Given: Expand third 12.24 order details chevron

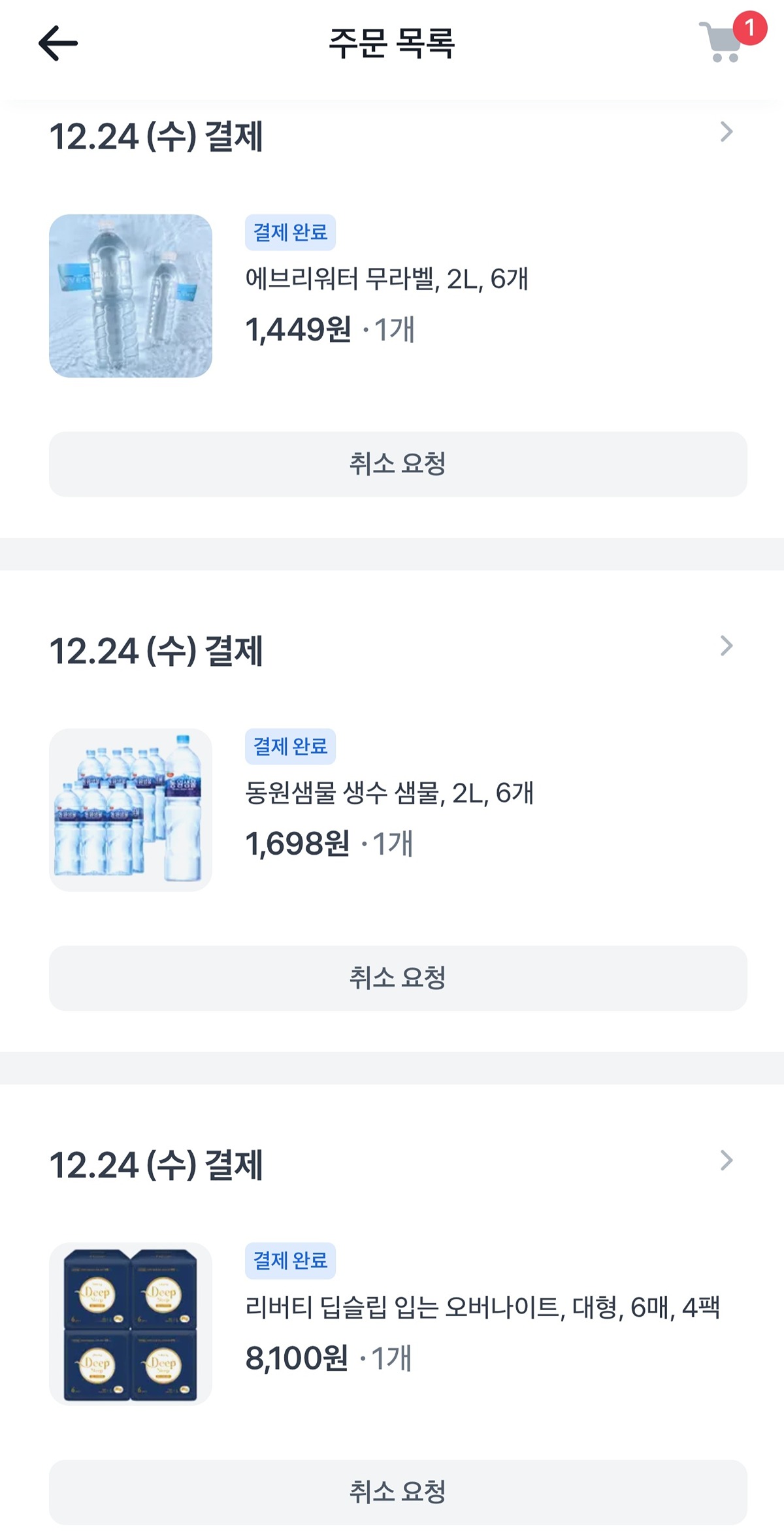Looking at the screenshot, I should pyautogui.click(x=727, y=1161).
